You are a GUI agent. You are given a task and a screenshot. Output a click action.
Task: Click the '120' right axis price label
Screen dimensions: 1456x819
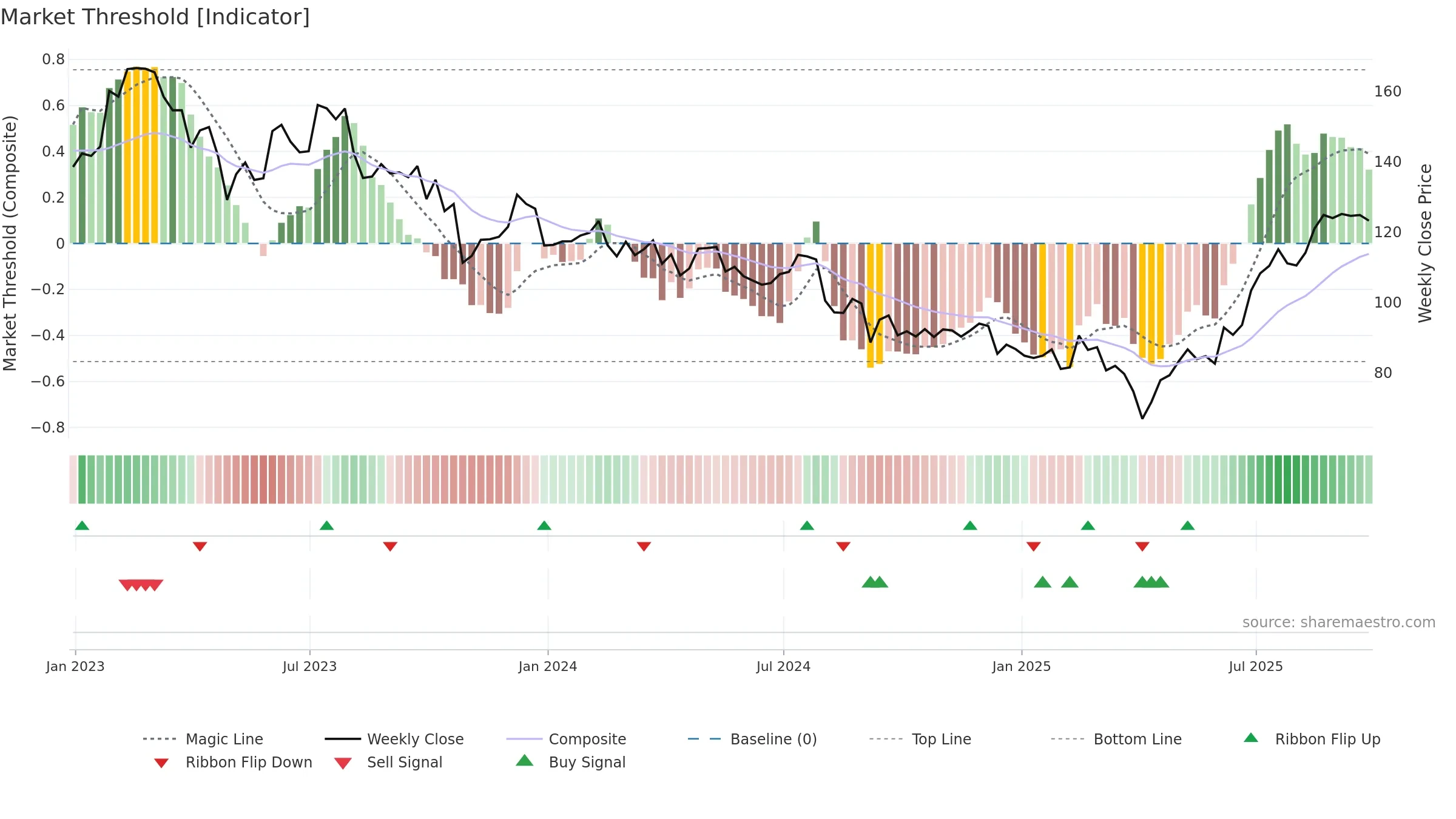click(x=1388, y=232)
